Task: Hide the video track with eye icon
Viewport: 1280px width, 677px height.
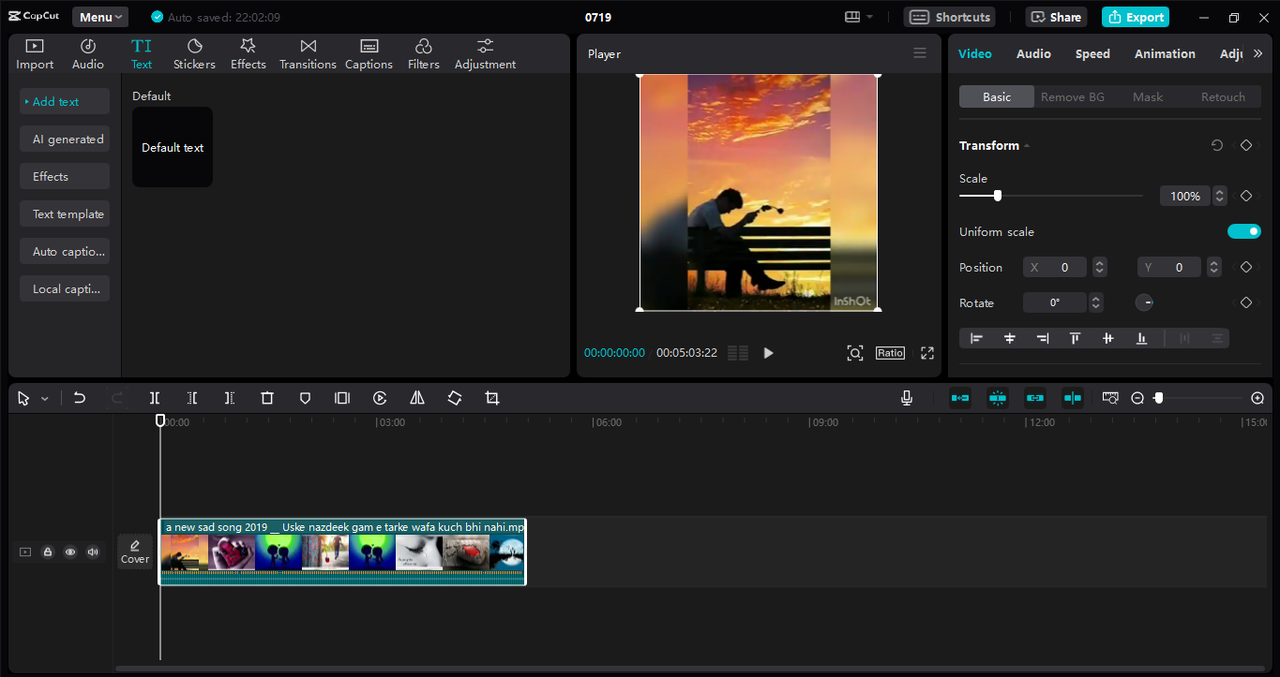Action: [70, 552]
